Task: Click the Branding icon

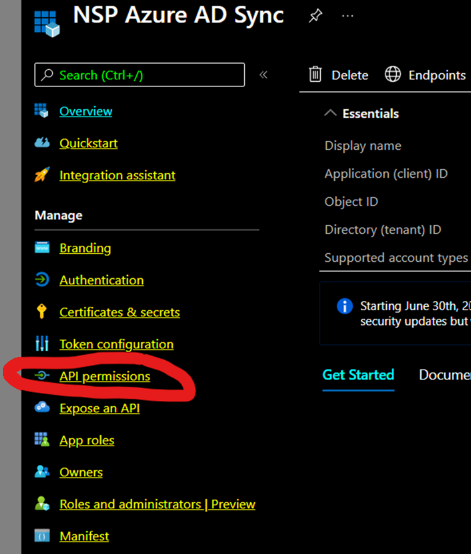Action: pos(42,247)
